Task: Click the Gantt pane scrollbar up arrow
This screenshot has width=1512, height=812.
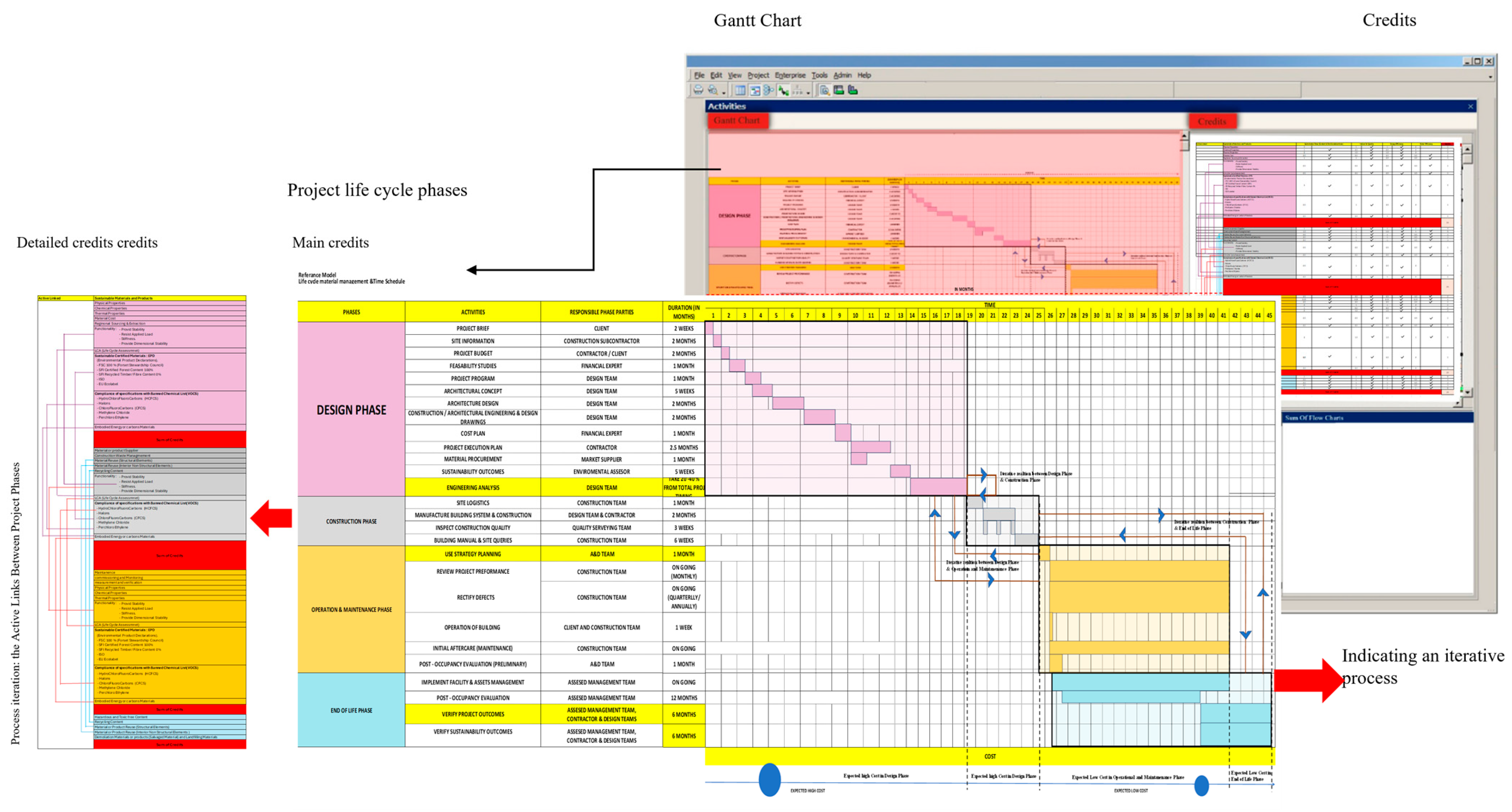Action: click(x=1184, y=136)
